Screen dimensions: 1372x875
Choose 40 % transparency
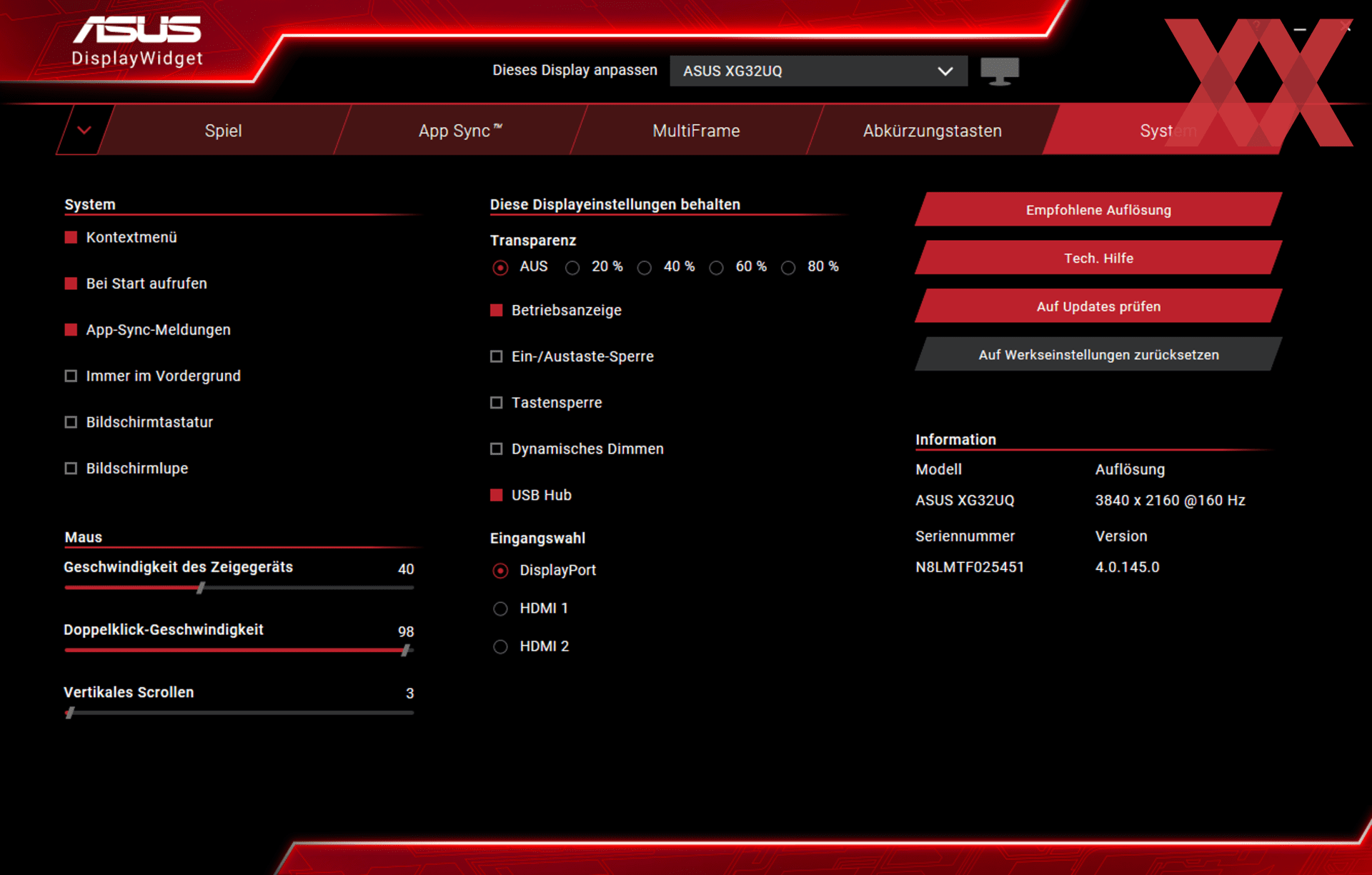[x=644, y=267]
